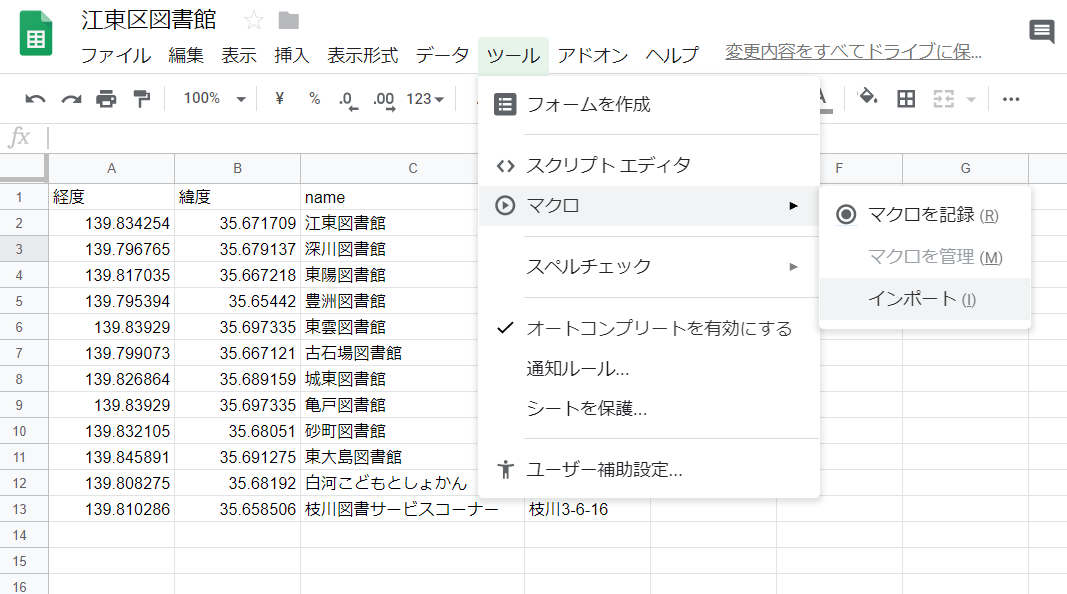The height and width of the screenshot is (594, 1067).
Task: Open the fill color paint bucket
Action: [868, 98]
